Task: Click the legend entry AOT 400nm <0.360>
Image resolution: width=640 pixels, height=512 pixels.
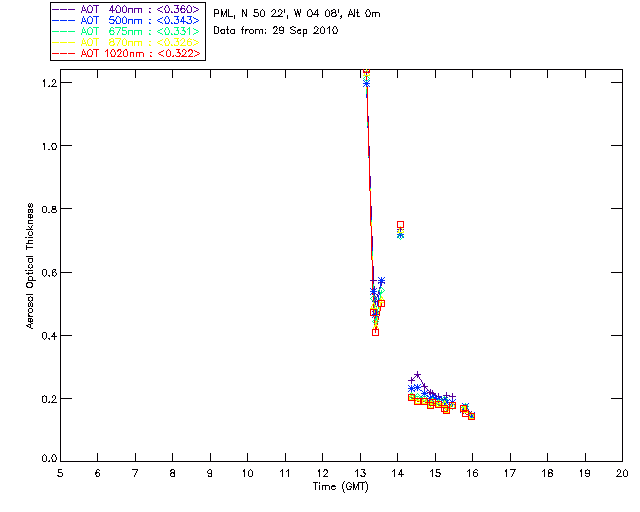Action: click(128, 9)
